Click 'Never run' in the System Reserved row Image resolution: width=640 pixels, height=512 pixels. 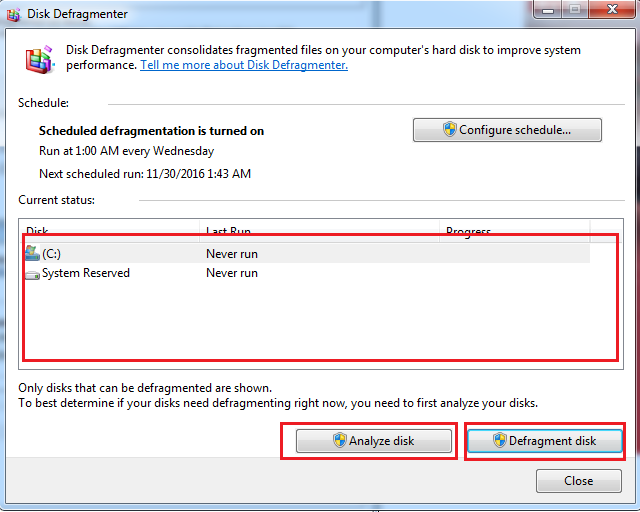(x=231, y=273)
